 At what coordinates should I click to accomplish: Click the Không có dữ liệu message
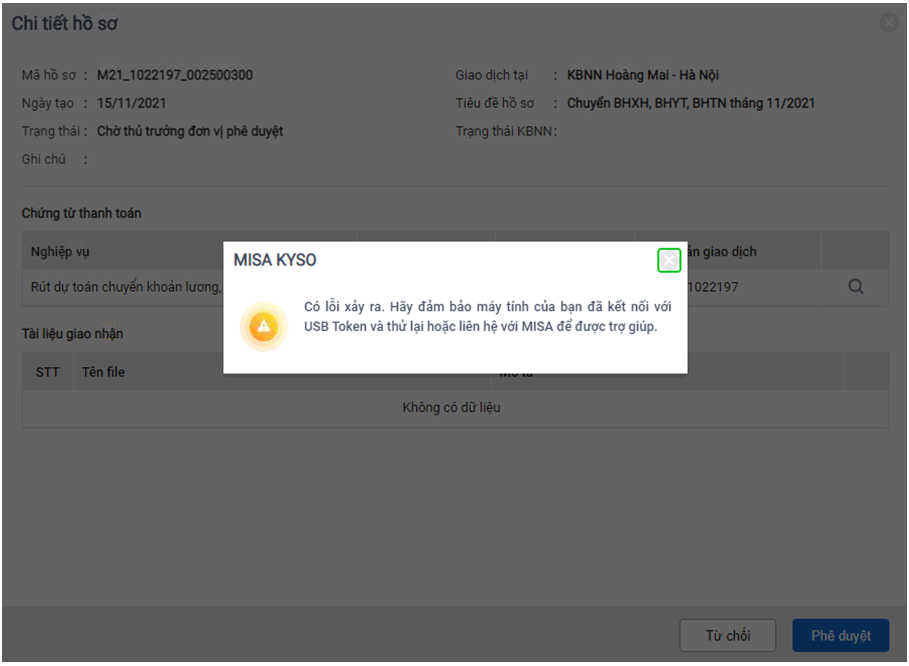(x=452, y=407)
